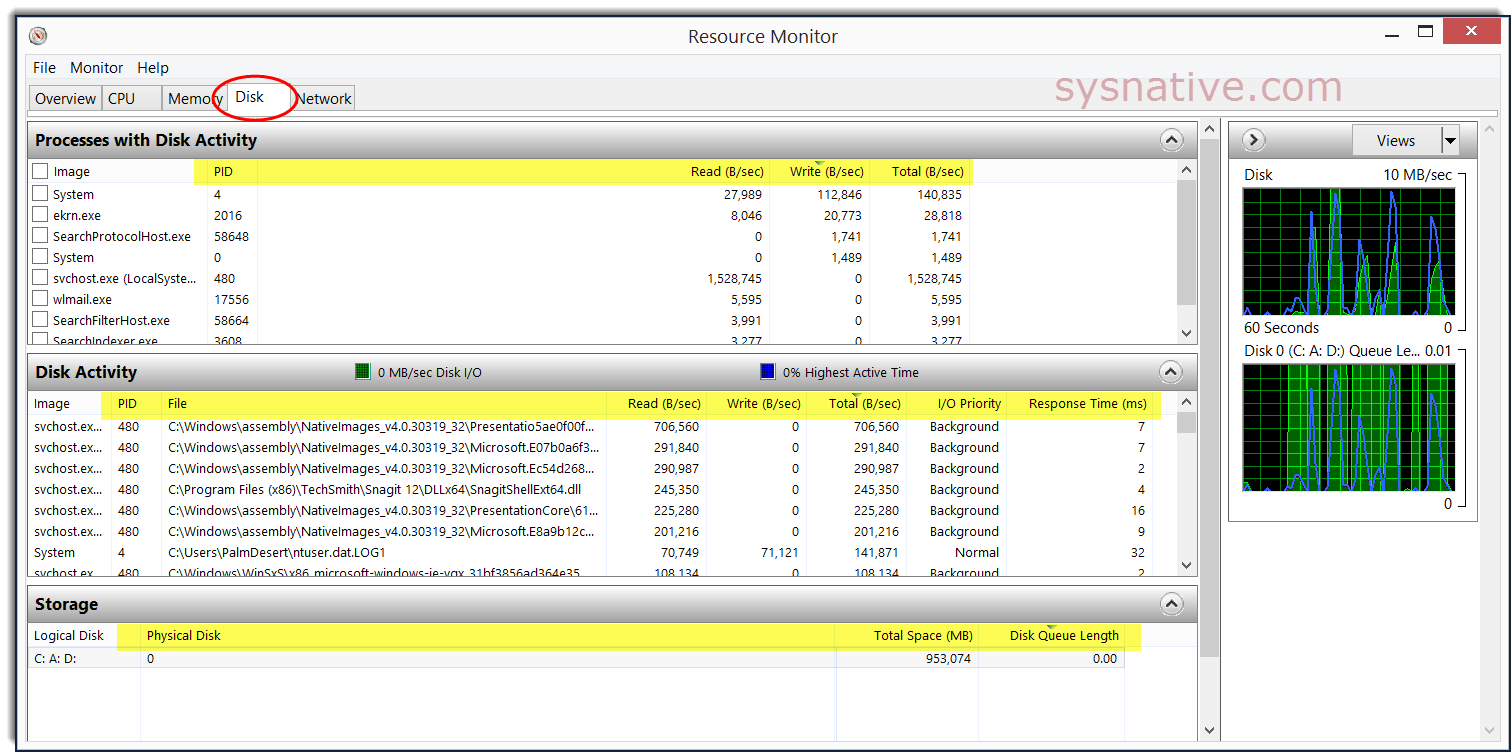1511x752 pixels.
Task: Check the SearchFilterHost.exe checkbox
Action: (x=40, y=320)
